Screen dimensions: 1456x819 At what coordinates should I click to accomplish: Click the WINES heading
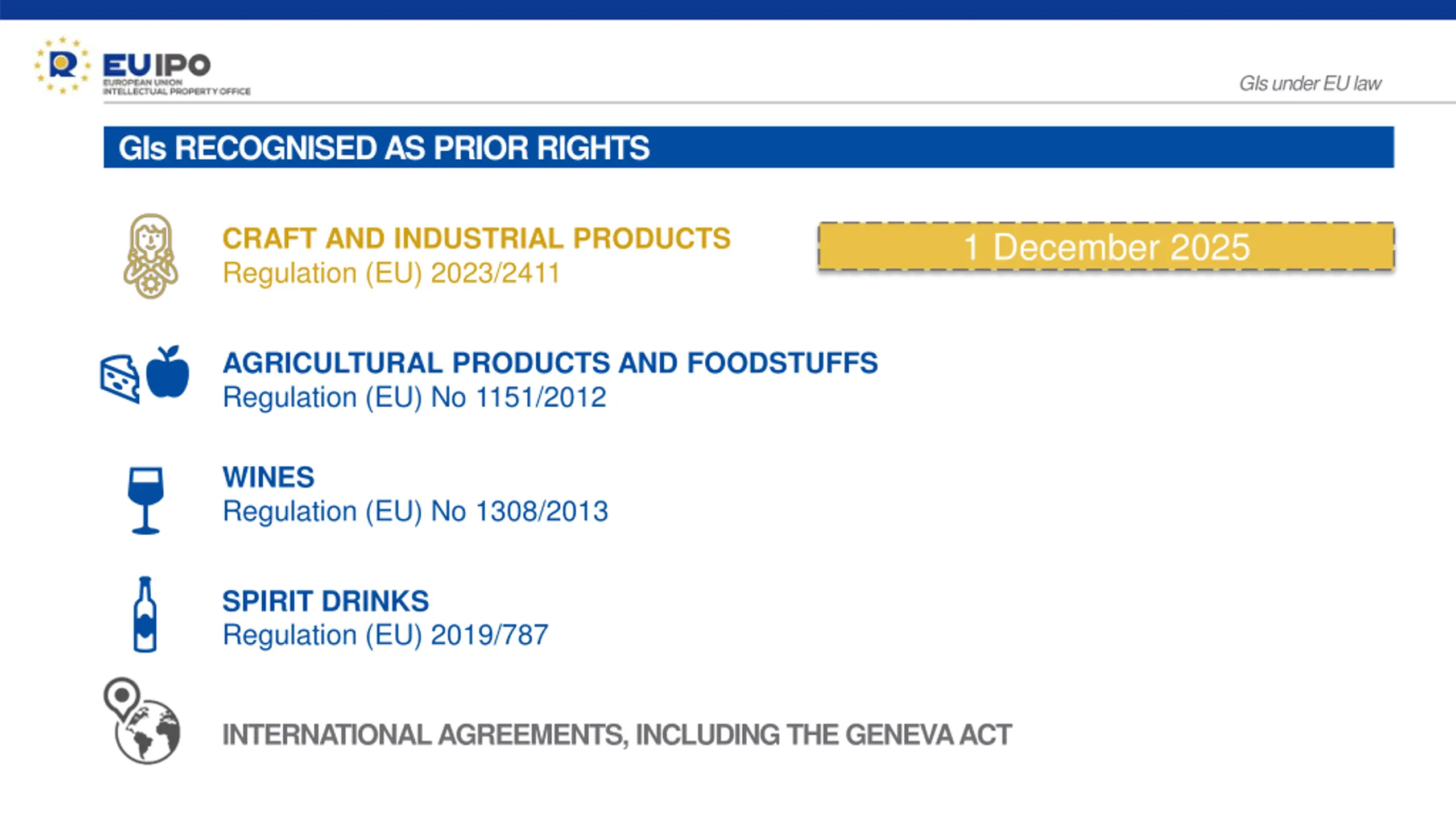click(x=268, y=477)
